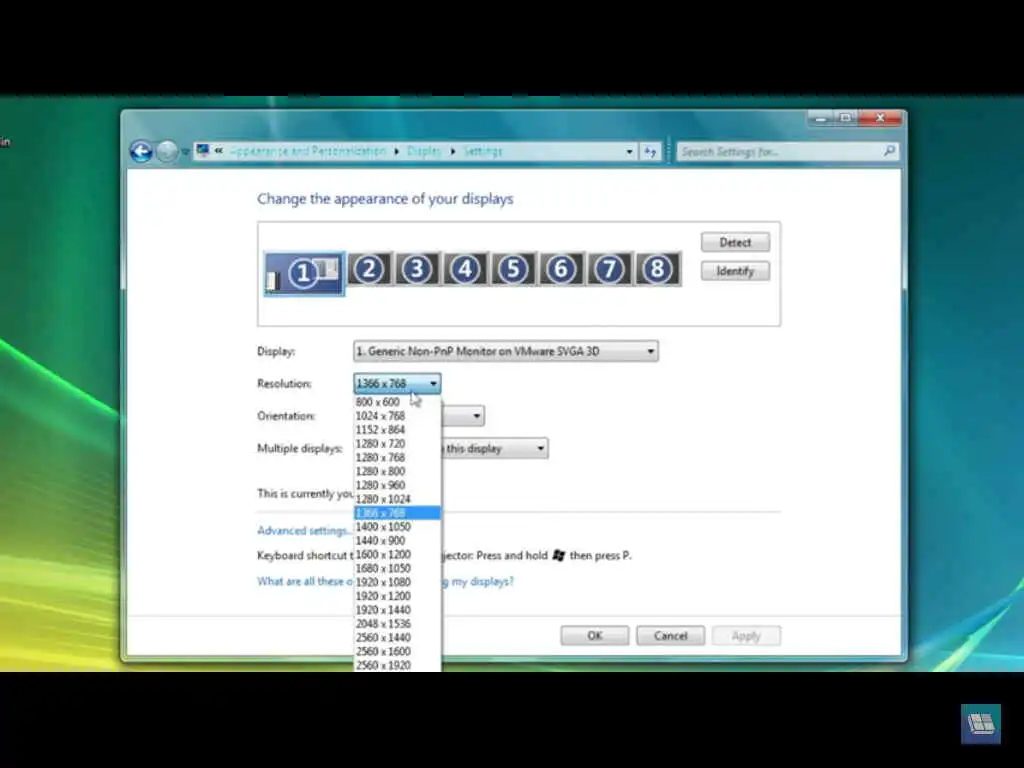Choose 1920 x 1200 resolution

397,596
